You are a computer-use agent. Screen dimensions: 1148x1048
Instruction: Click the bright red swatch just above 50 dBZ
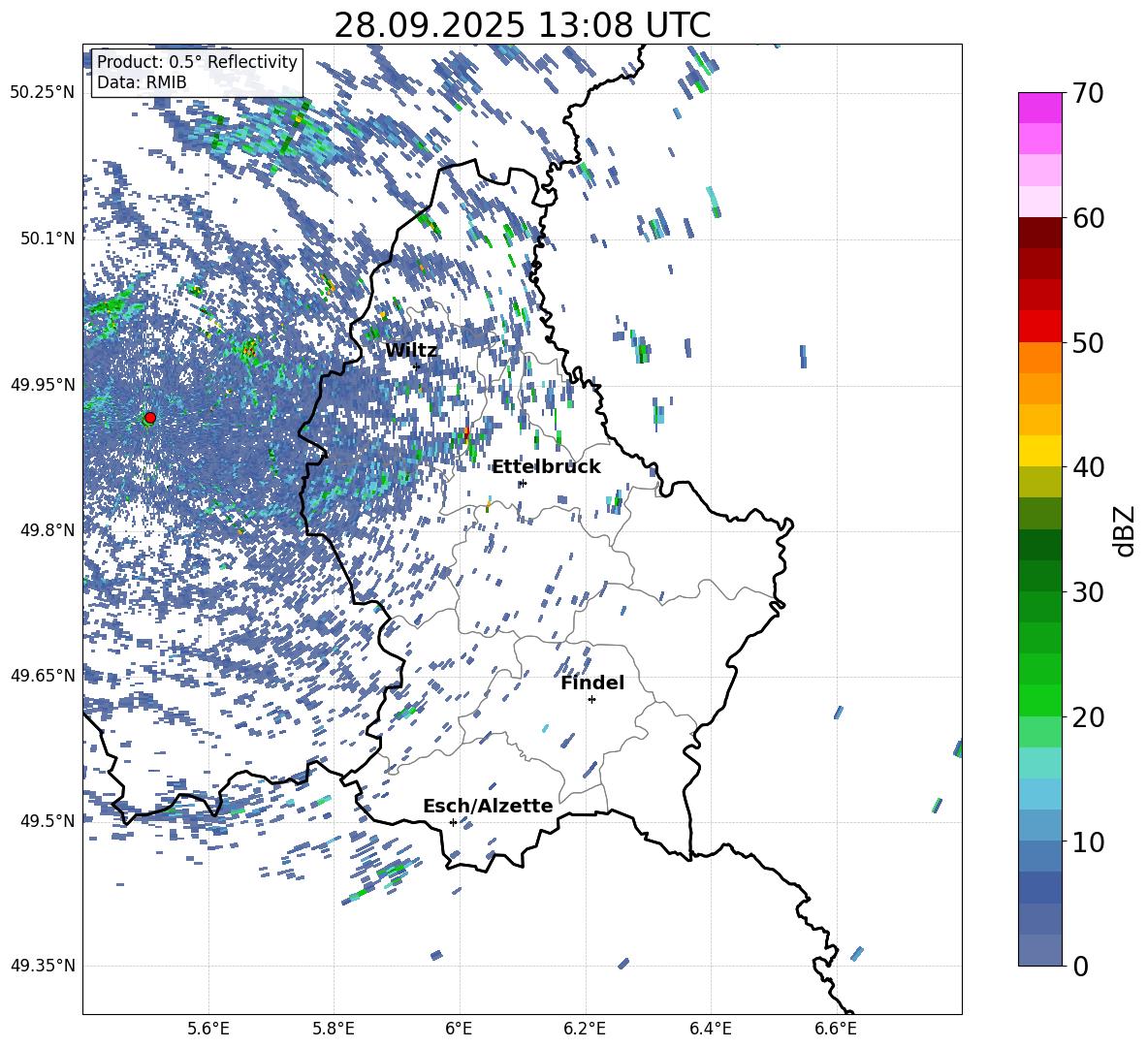1040,327
